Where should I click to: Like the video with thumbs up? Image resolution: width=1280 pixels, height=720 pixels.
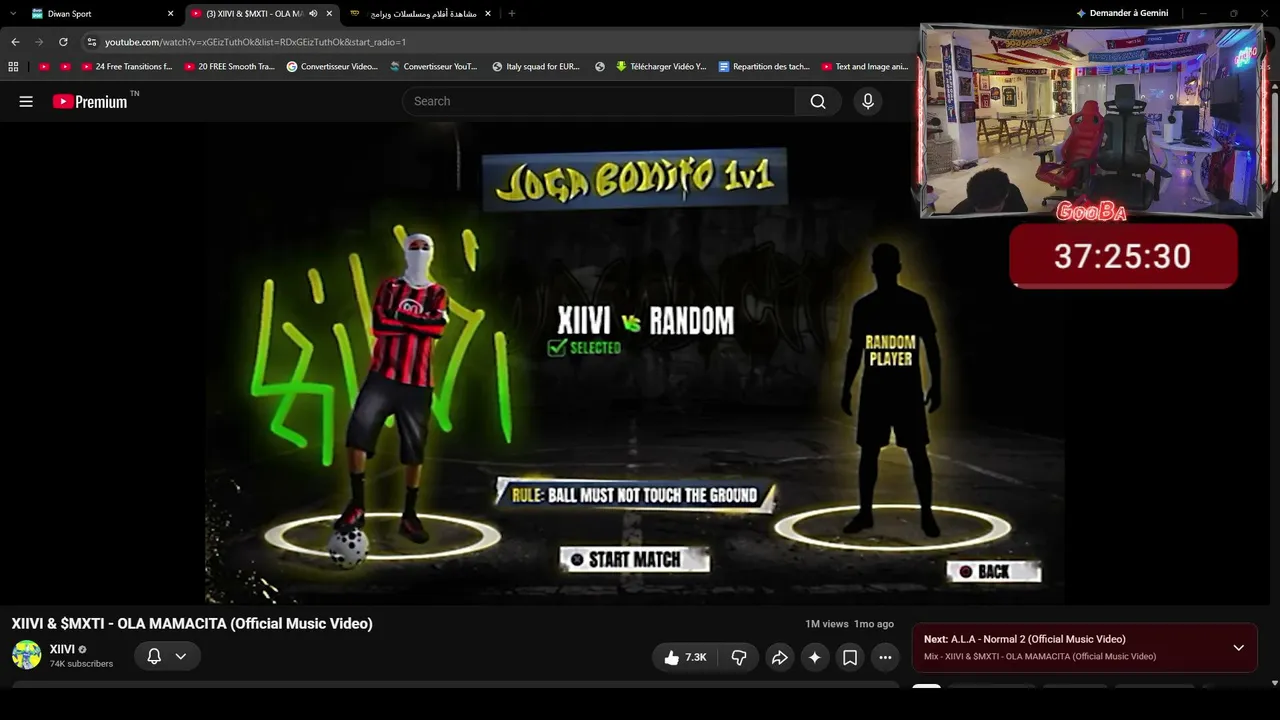click(685, 657)
